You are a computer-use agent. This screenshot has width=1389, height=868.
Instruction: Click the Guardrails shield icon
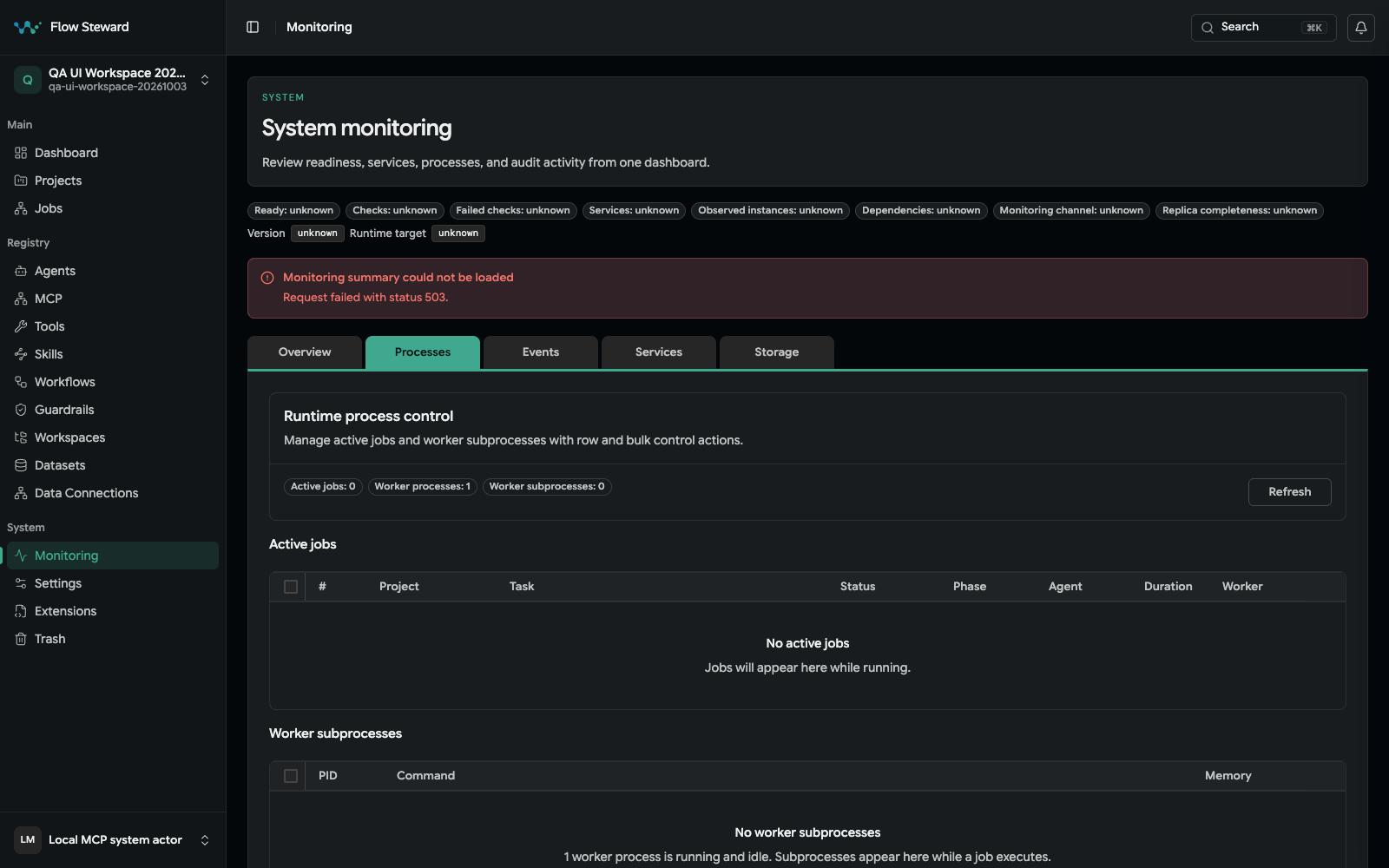click(x=21, y=410)
